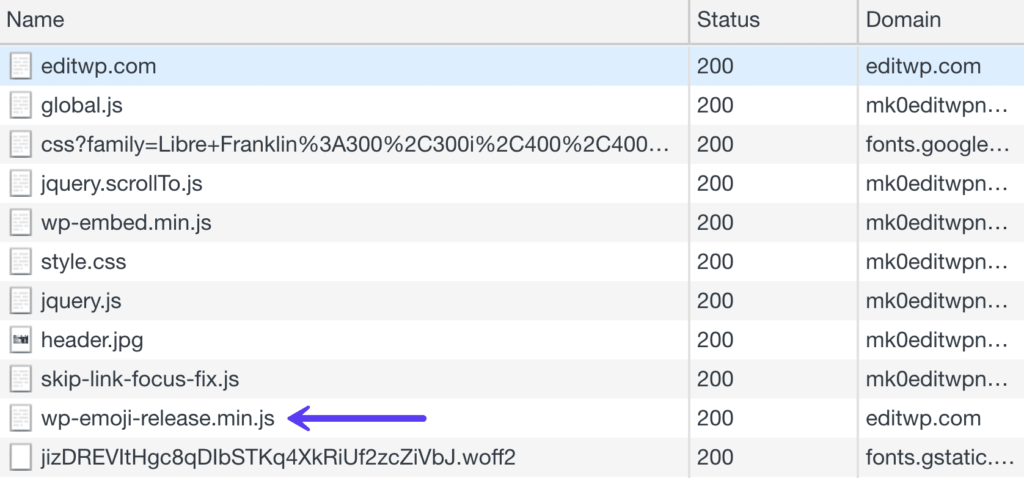Click the file icon next to style.css

(21, 262)
